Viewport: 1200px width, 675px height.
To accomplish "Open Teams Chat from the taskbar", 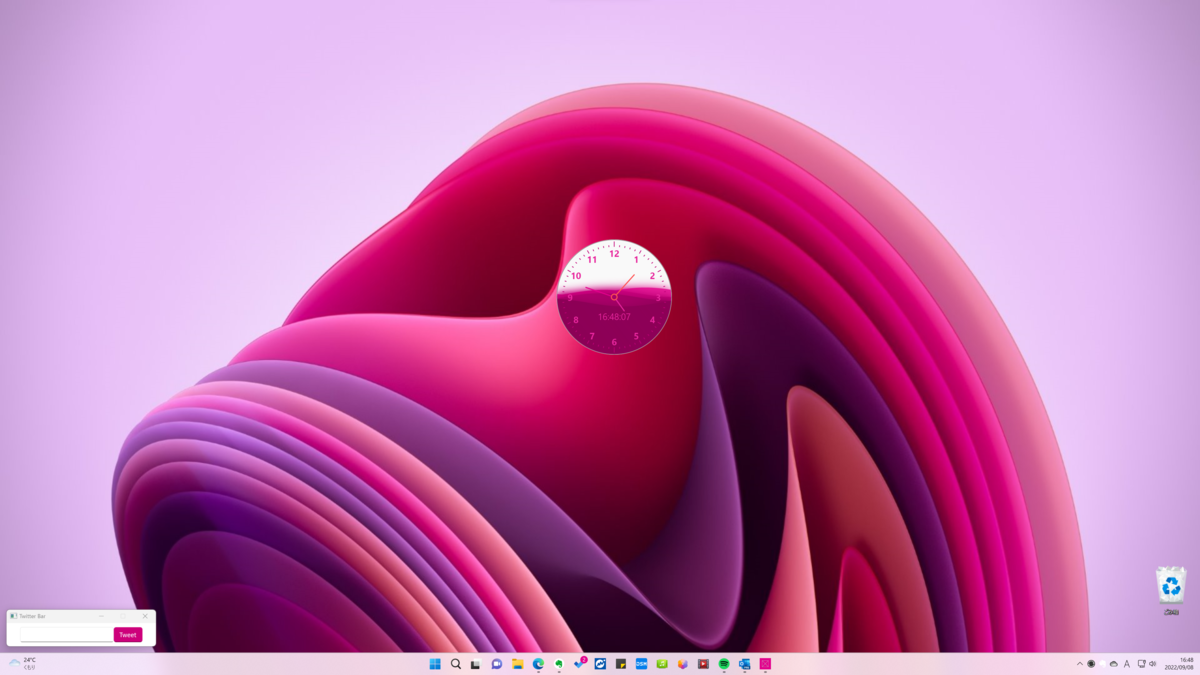I will [x=497, y=664].
